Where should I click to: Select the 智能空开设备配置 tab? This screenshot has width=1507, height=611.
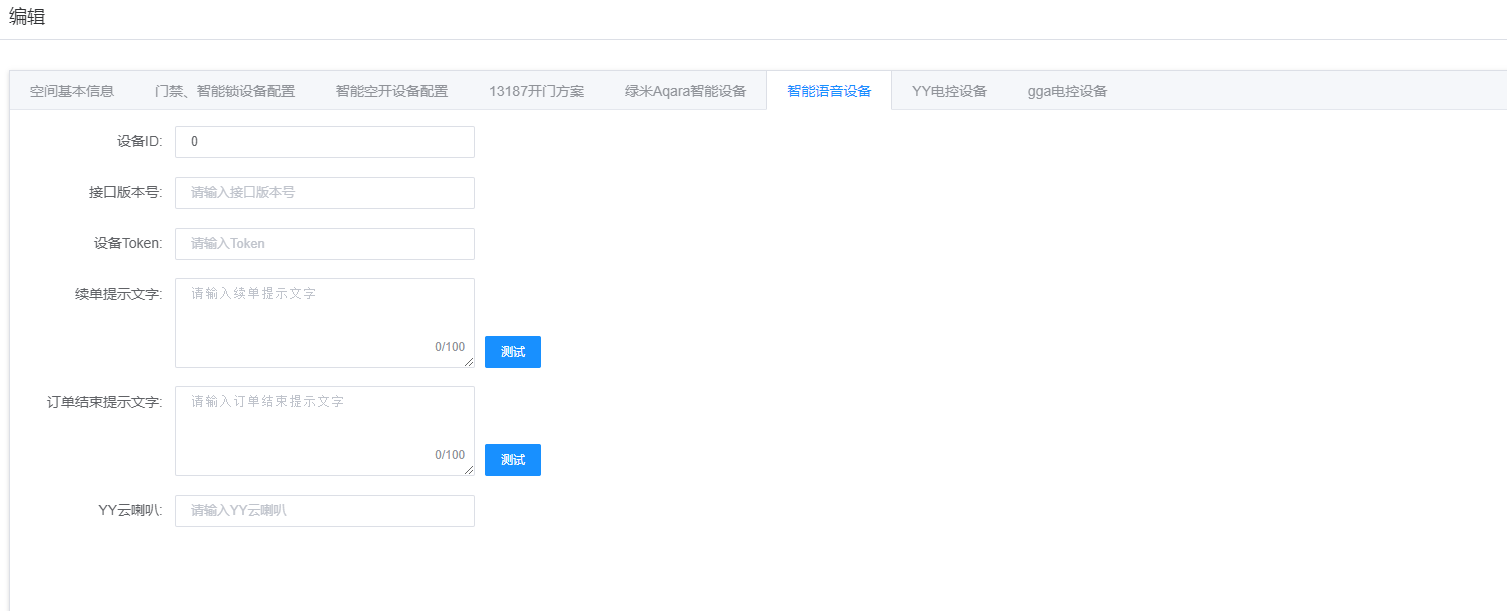coord(392,91)
